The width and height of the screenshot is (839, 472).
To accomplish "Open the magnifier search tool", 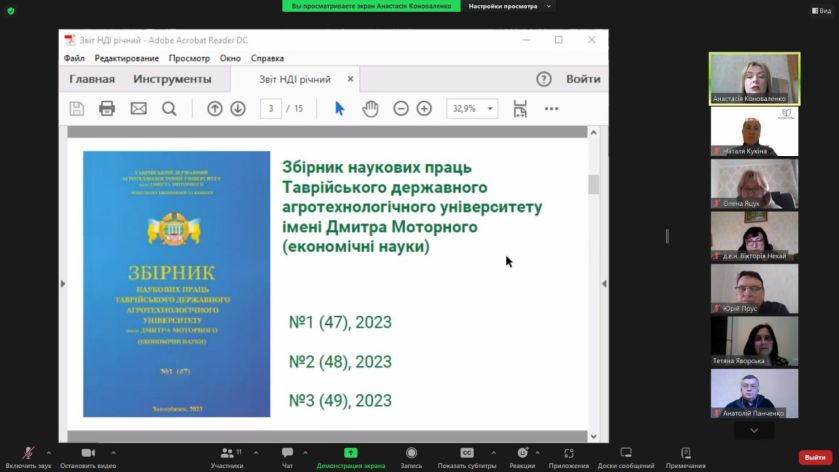I will point(169,109).
